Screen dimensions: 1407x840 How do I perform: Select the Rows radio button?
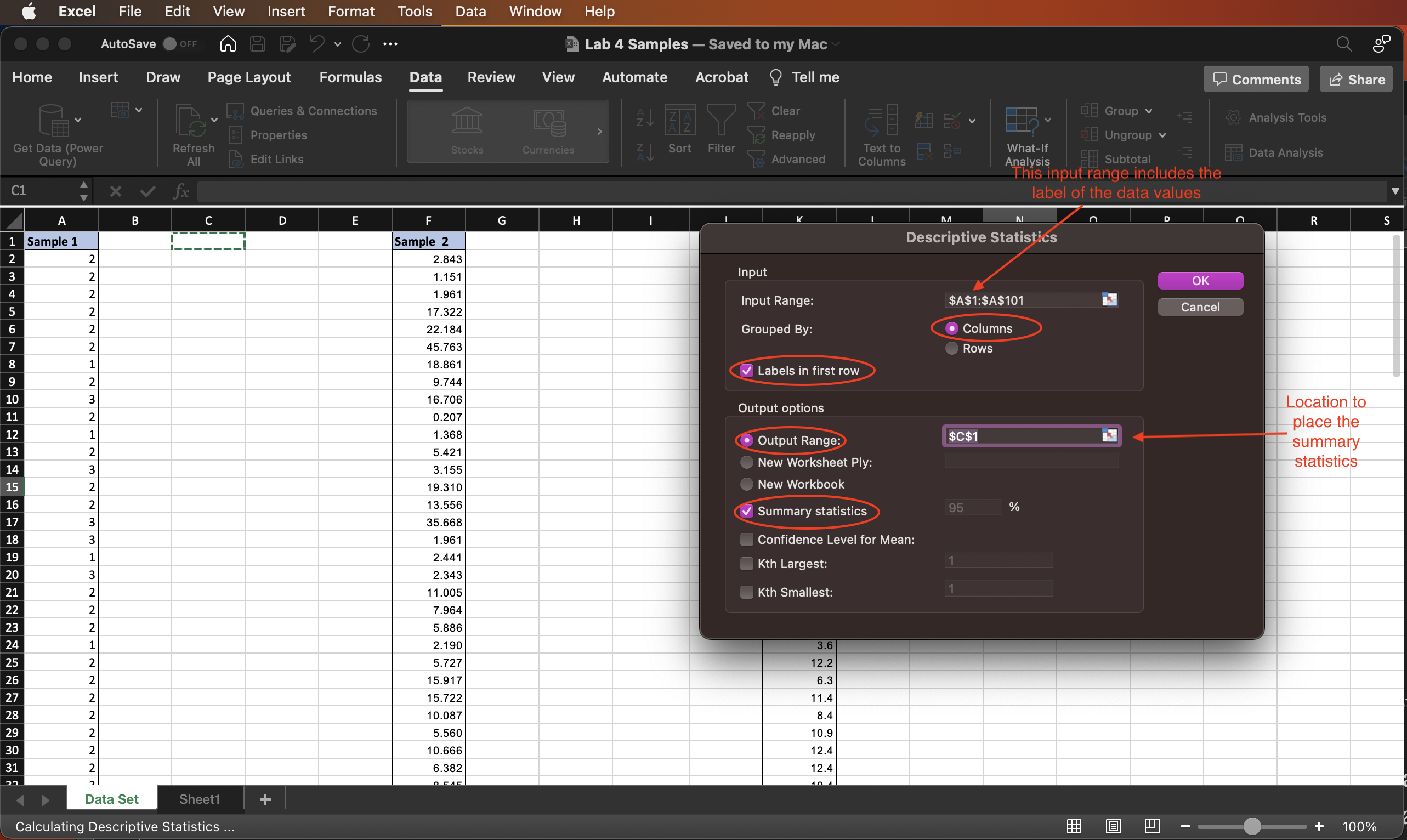(x=952, y=348)
